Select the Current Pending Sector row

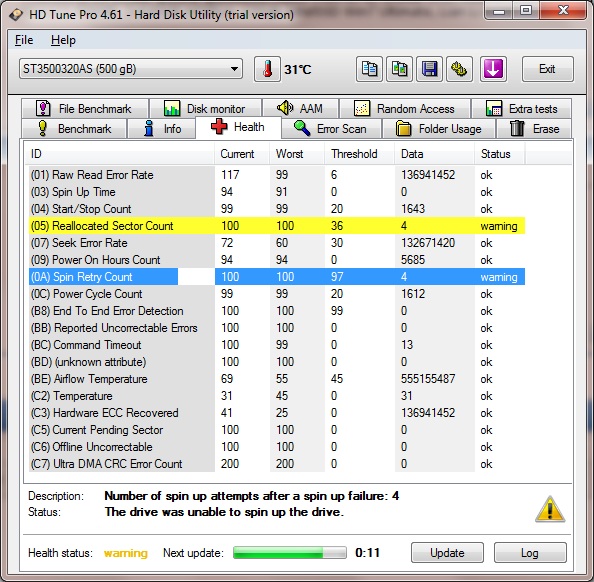click(277, 430)
